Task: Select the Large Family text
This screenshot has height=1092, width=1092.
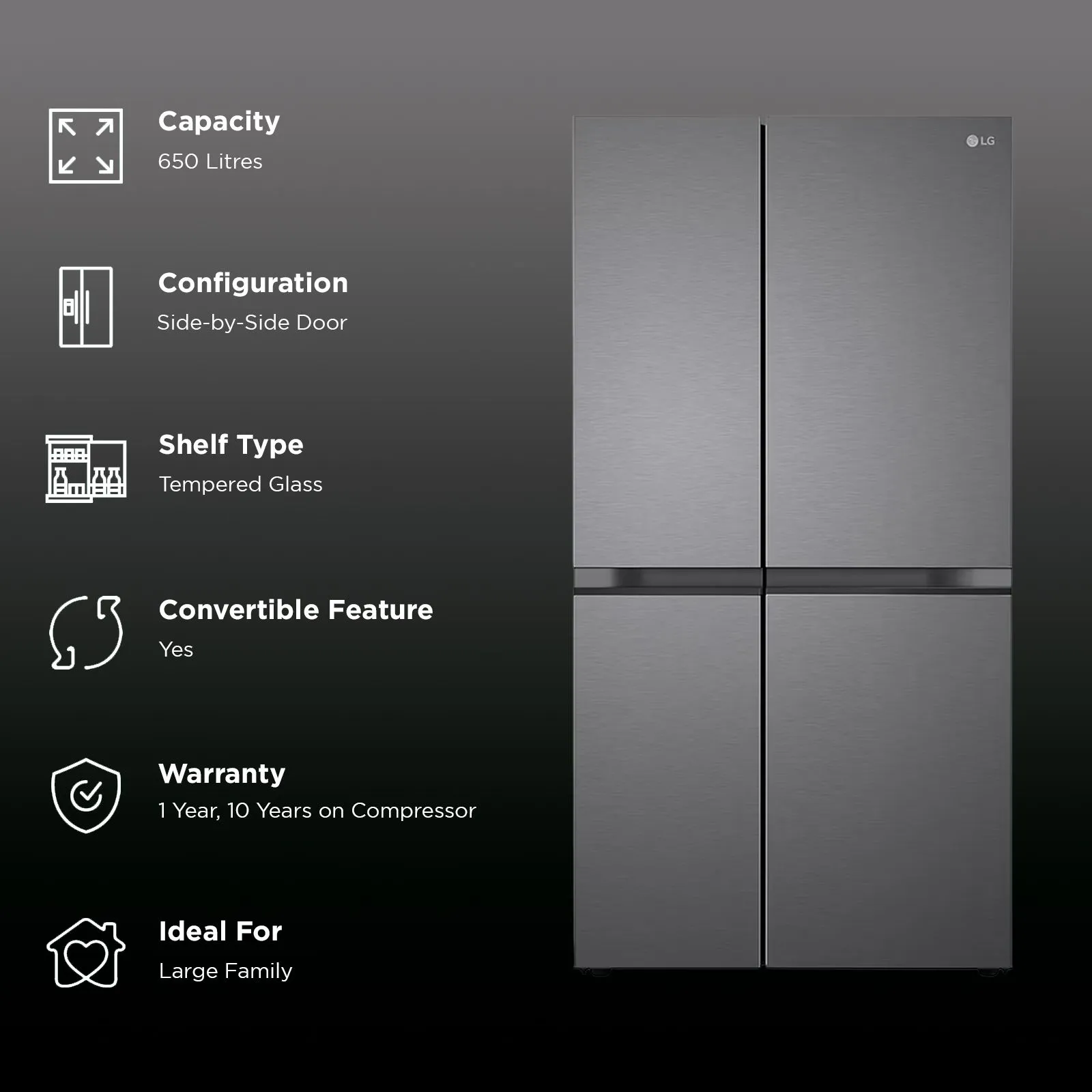Action: [x=225, y=971]
